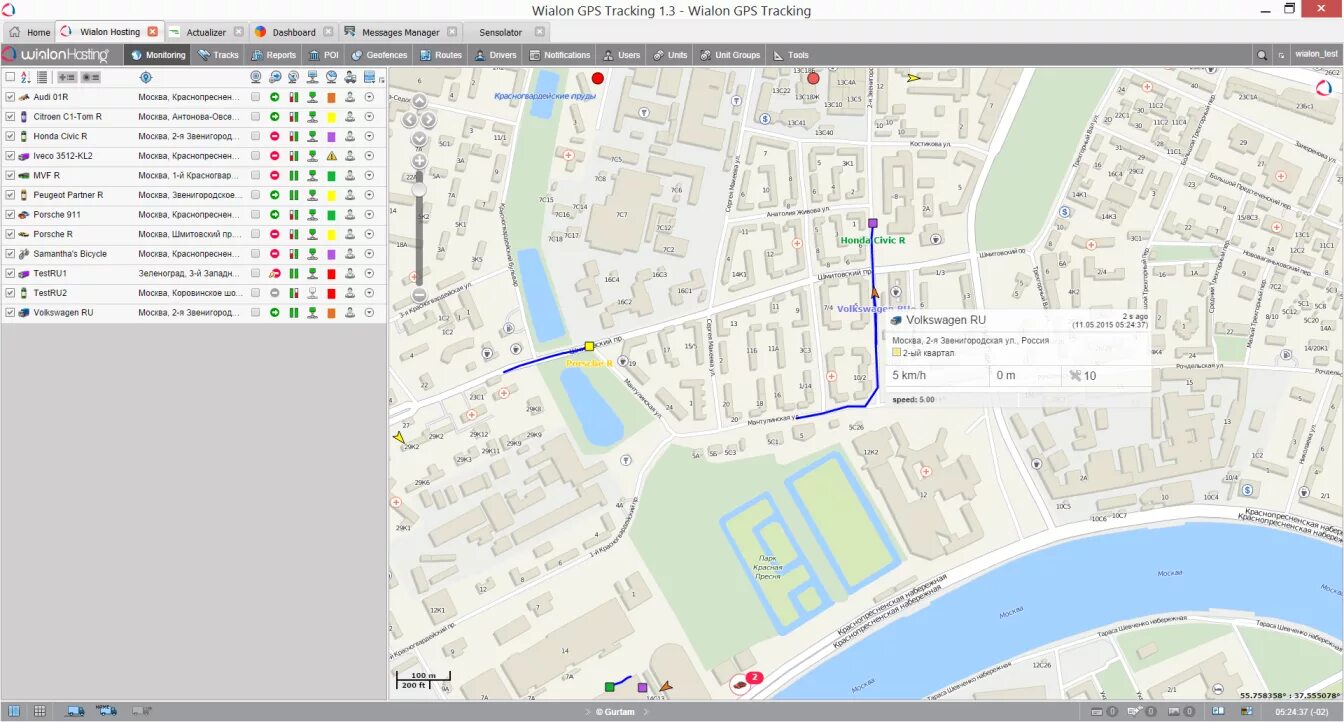
Task: Toggle the select-all units checkbox
Action: (x=10, y=77)
